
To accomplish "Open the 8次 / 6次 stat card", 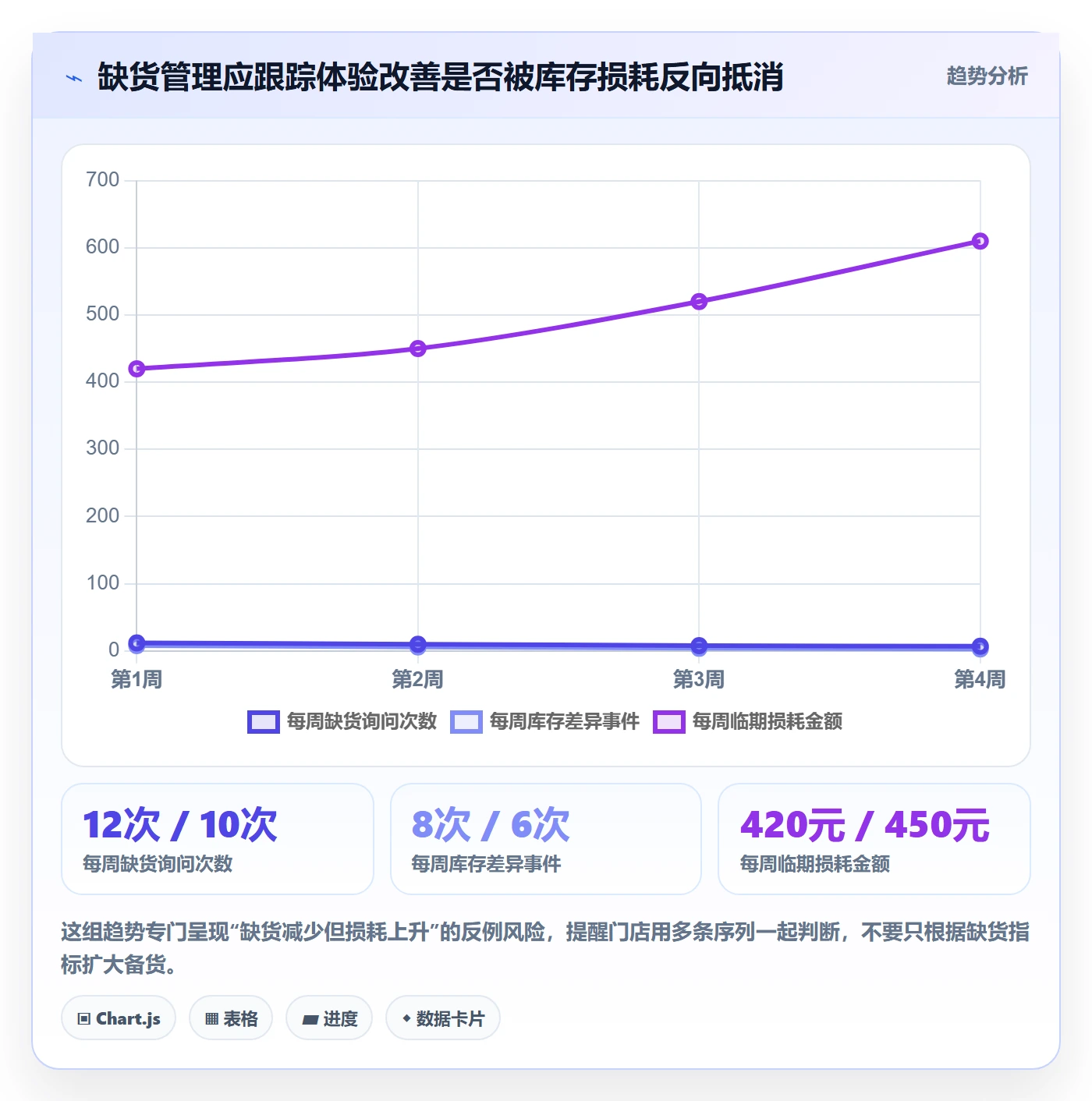I will tap(546, 839).
